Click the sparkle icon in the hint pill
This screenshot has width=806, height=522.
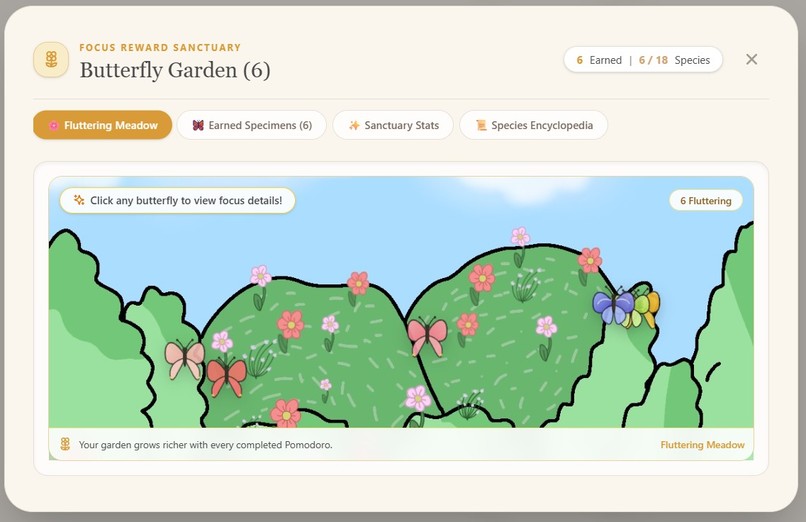(79, 200)
